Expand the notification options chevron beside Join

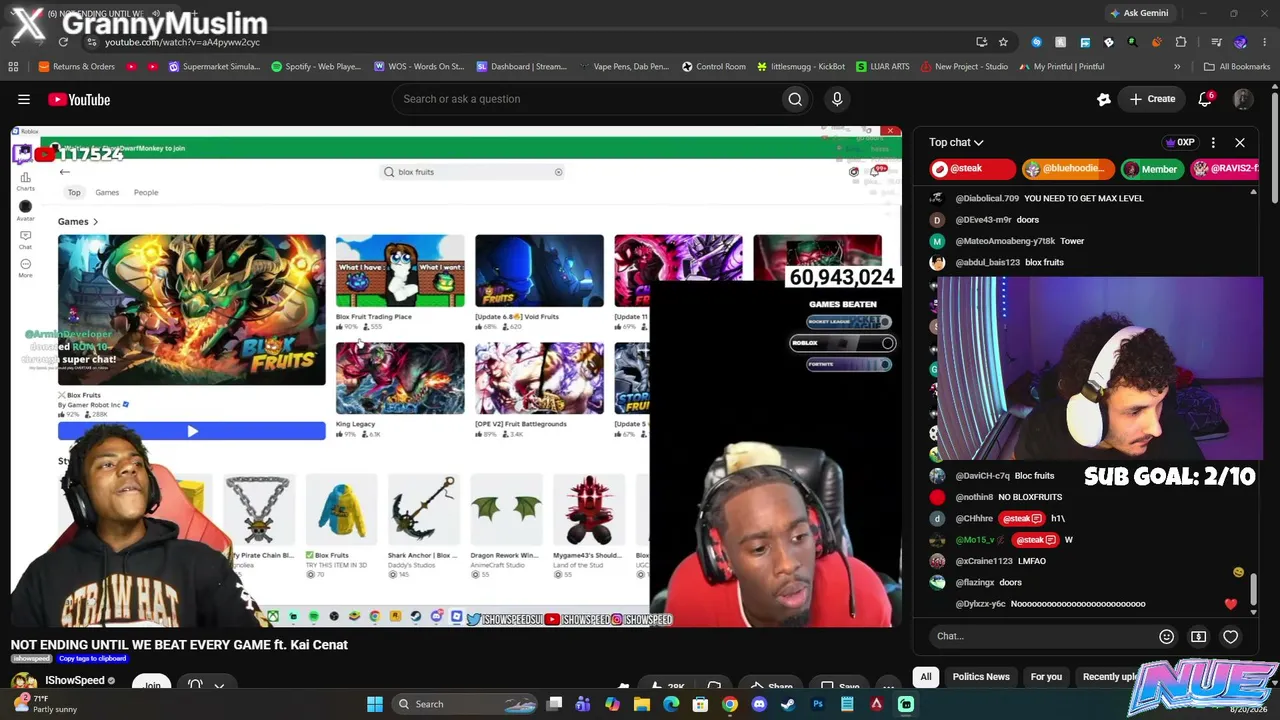point(219,686)
